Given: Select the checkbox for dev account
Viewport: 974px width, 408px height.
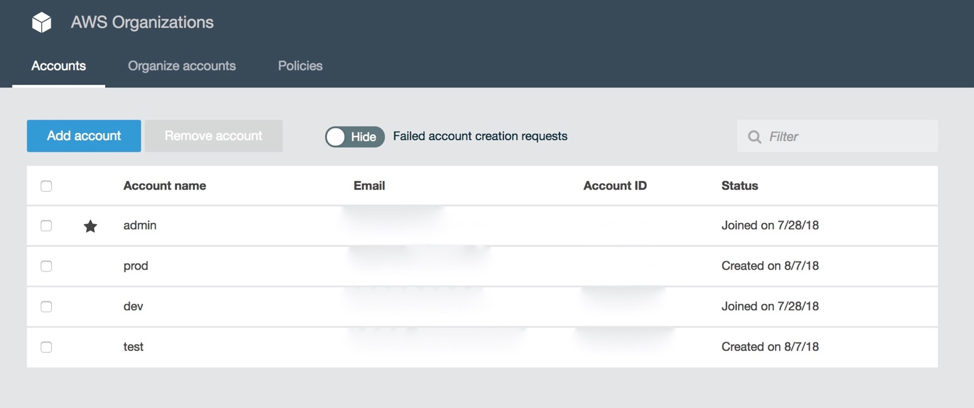Looking at the screenshot, I should click(x=46, y=306).
